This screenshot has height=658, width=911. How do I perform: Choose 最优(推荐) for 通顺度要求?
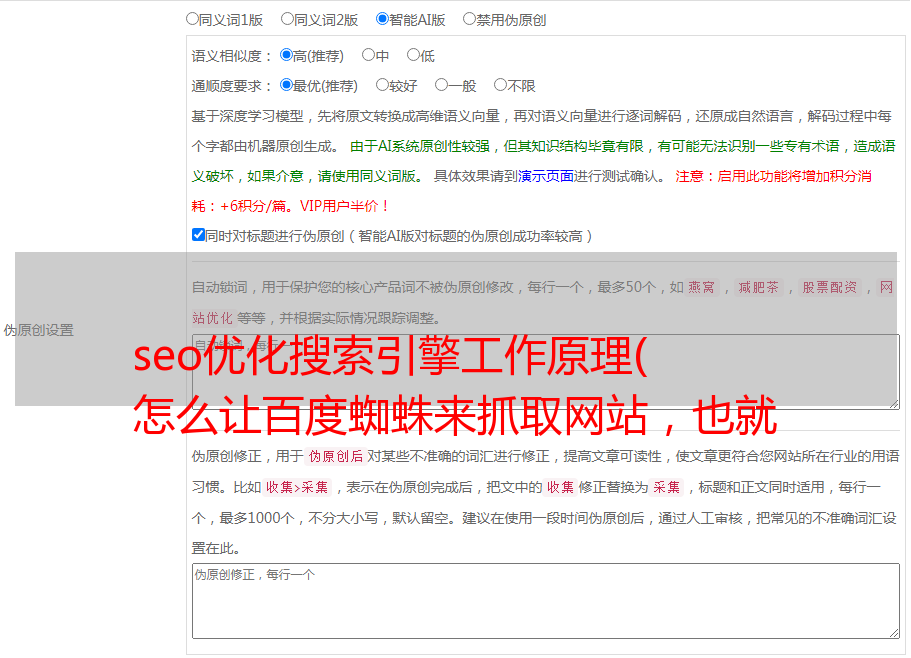coord(286,85)
